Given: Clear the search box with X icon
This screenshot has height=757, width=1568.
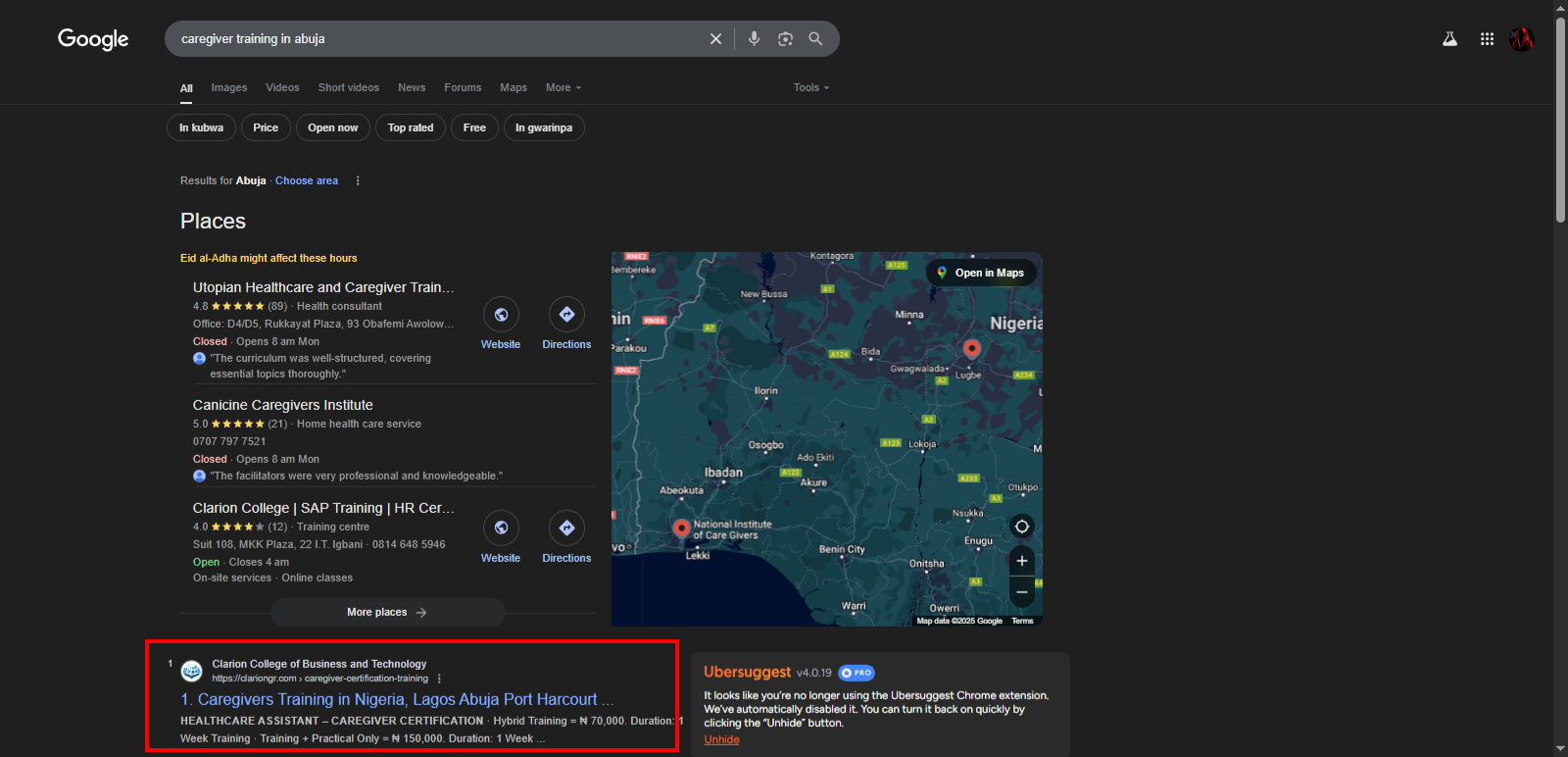Looking at the screenshot, I should pos(715,39).
